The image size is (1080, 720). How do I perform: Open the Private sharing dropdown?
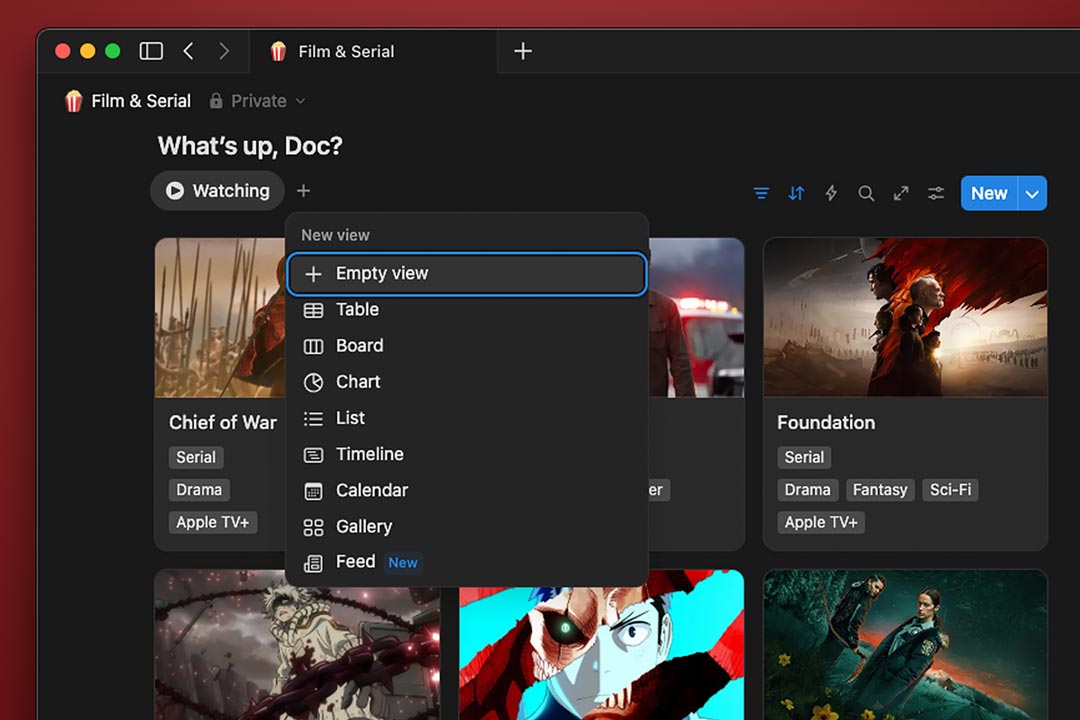pyautogui.click(x=258, y=101)
